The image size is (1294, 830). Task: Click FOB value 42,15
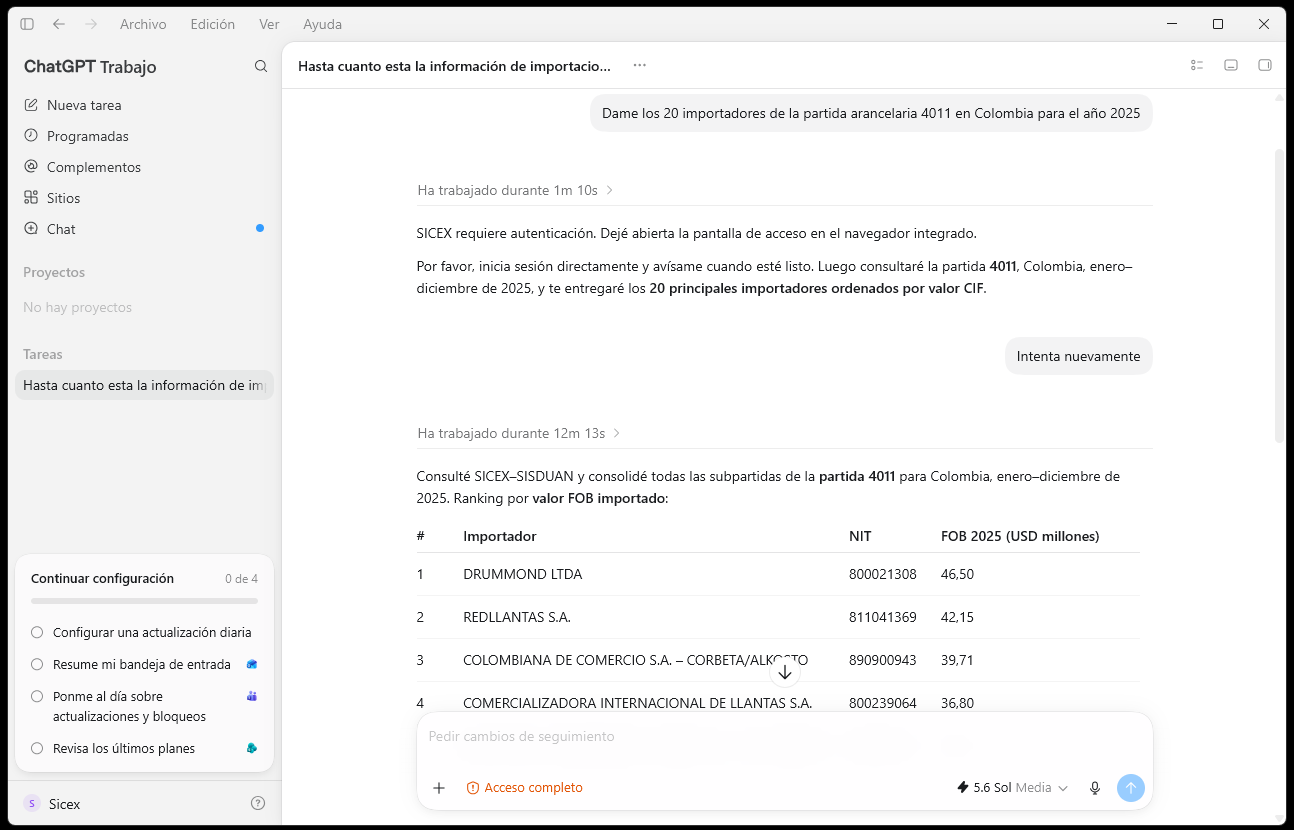click(x=957, y=617)
